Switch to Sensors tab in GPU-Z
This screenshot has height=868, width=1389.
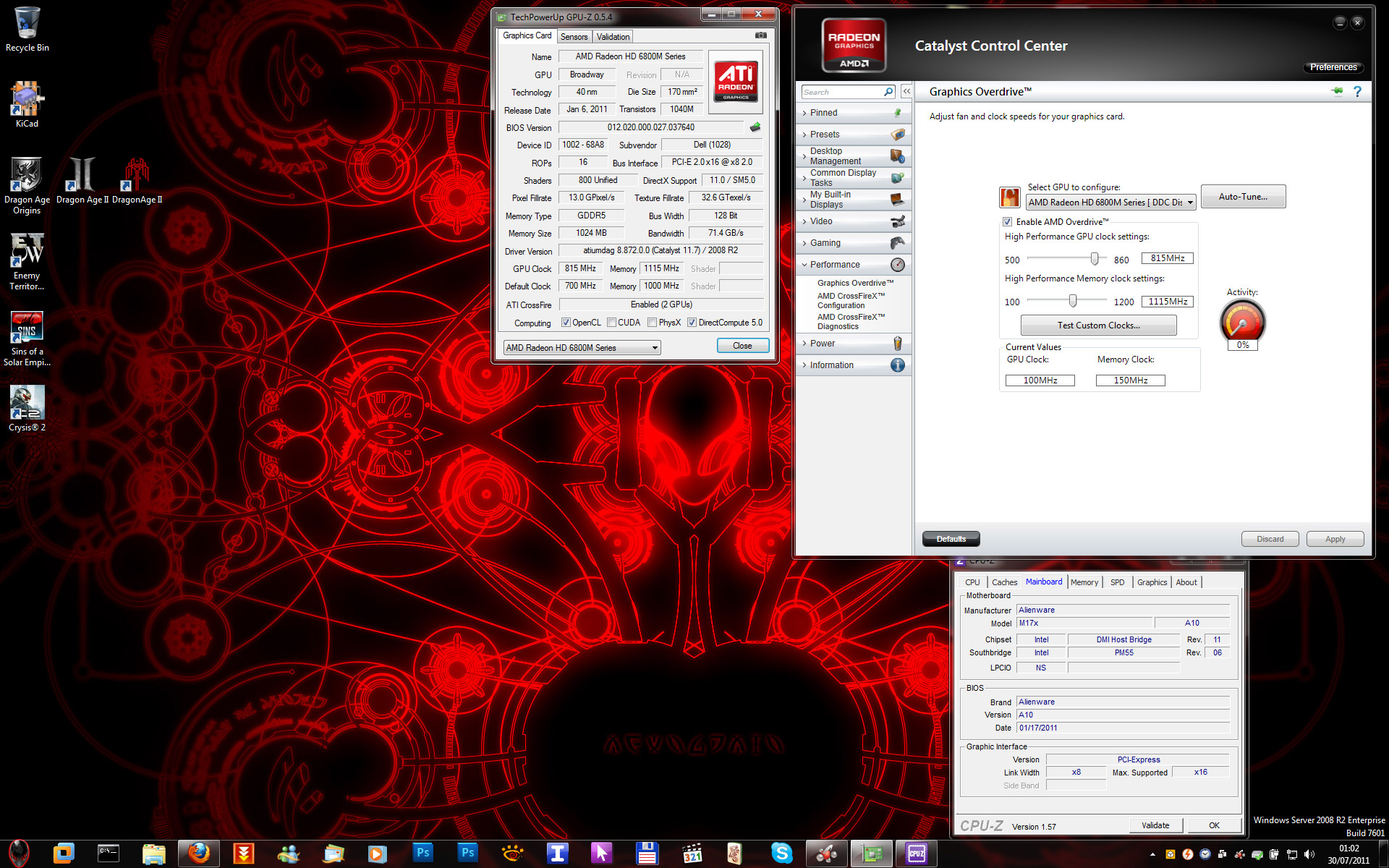point(574,37)
